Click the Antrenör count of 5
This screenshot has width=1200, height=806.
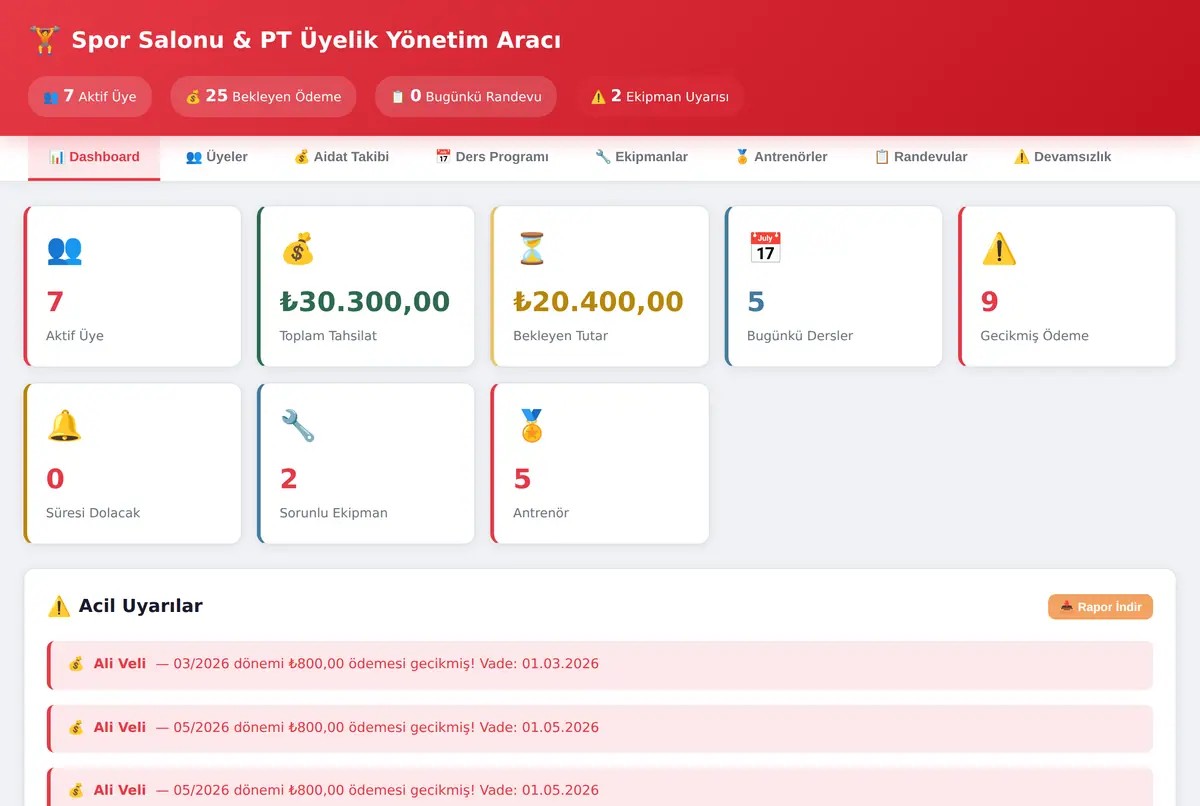[x=522, y=479]
